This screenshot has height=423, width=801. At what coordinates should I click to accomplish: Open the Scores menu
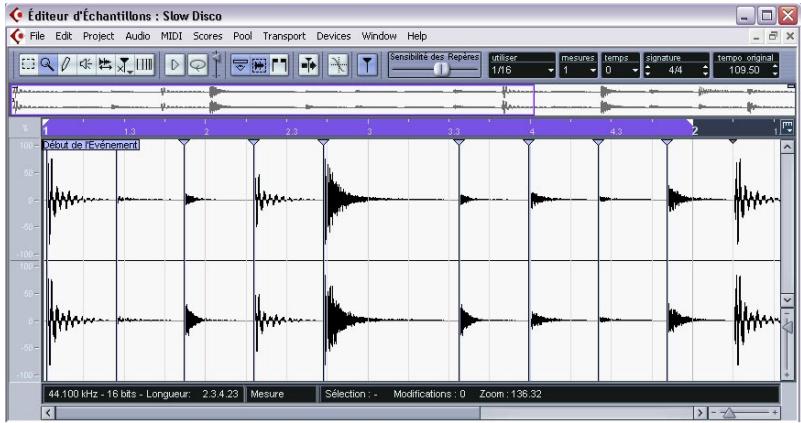tap(208, 36)
